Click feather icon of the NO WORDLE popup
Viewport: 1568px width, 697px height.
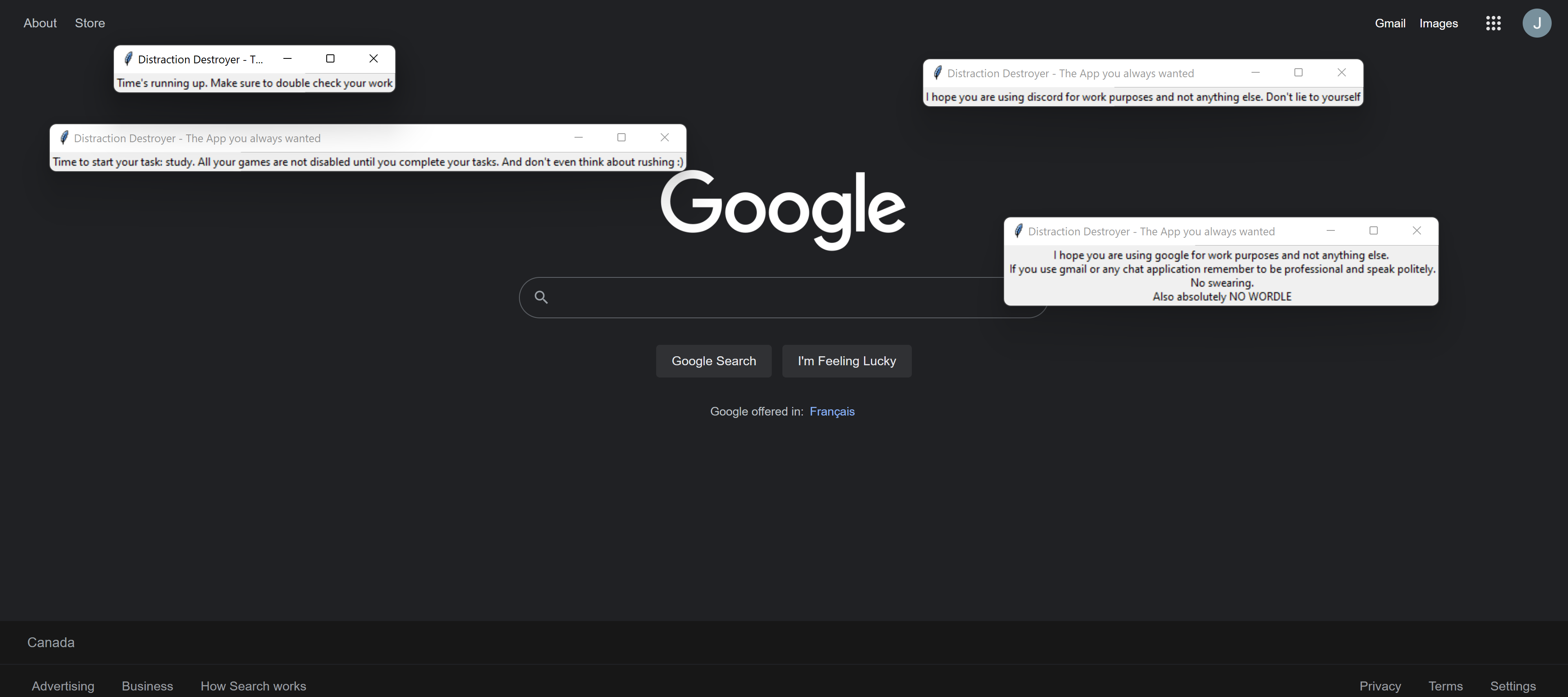tap(1018, 231)
